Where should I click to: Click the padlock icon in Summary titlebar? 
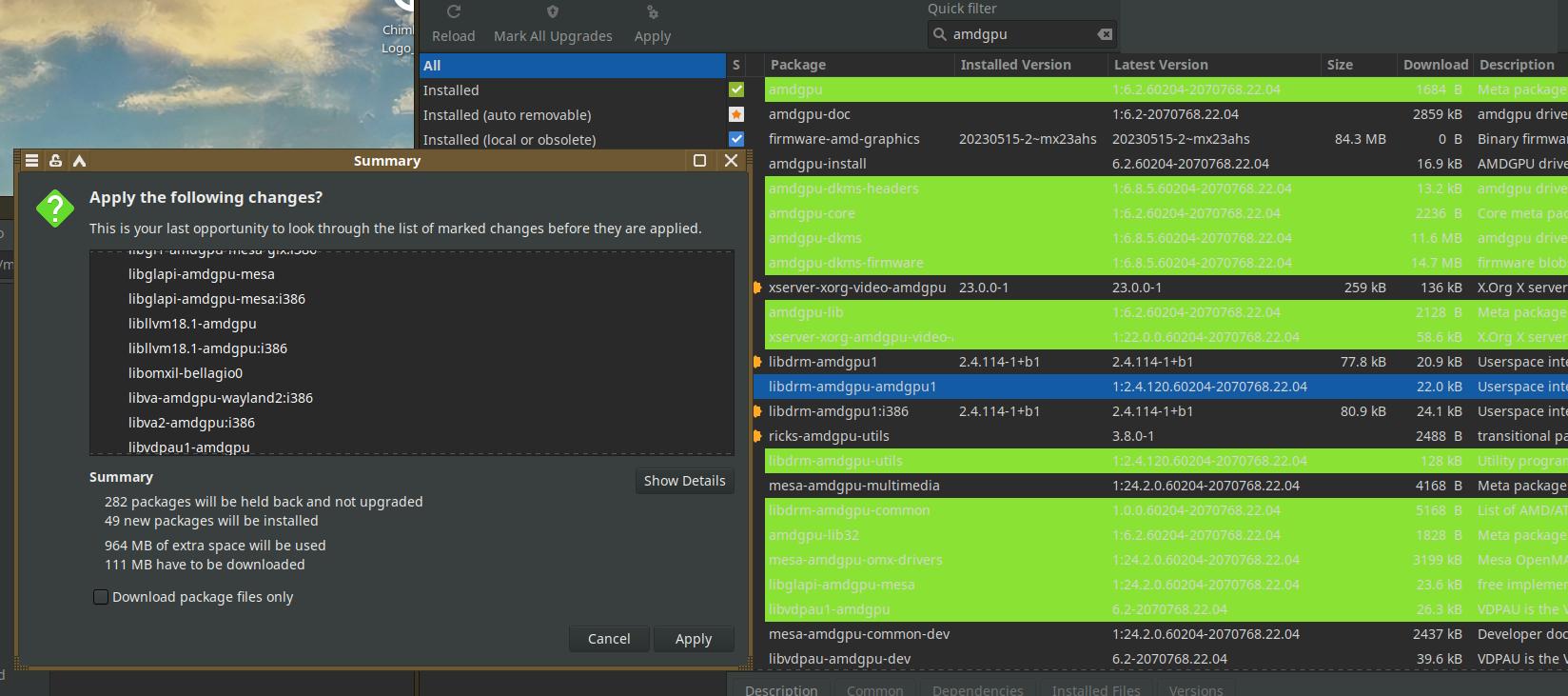(55, 161)
